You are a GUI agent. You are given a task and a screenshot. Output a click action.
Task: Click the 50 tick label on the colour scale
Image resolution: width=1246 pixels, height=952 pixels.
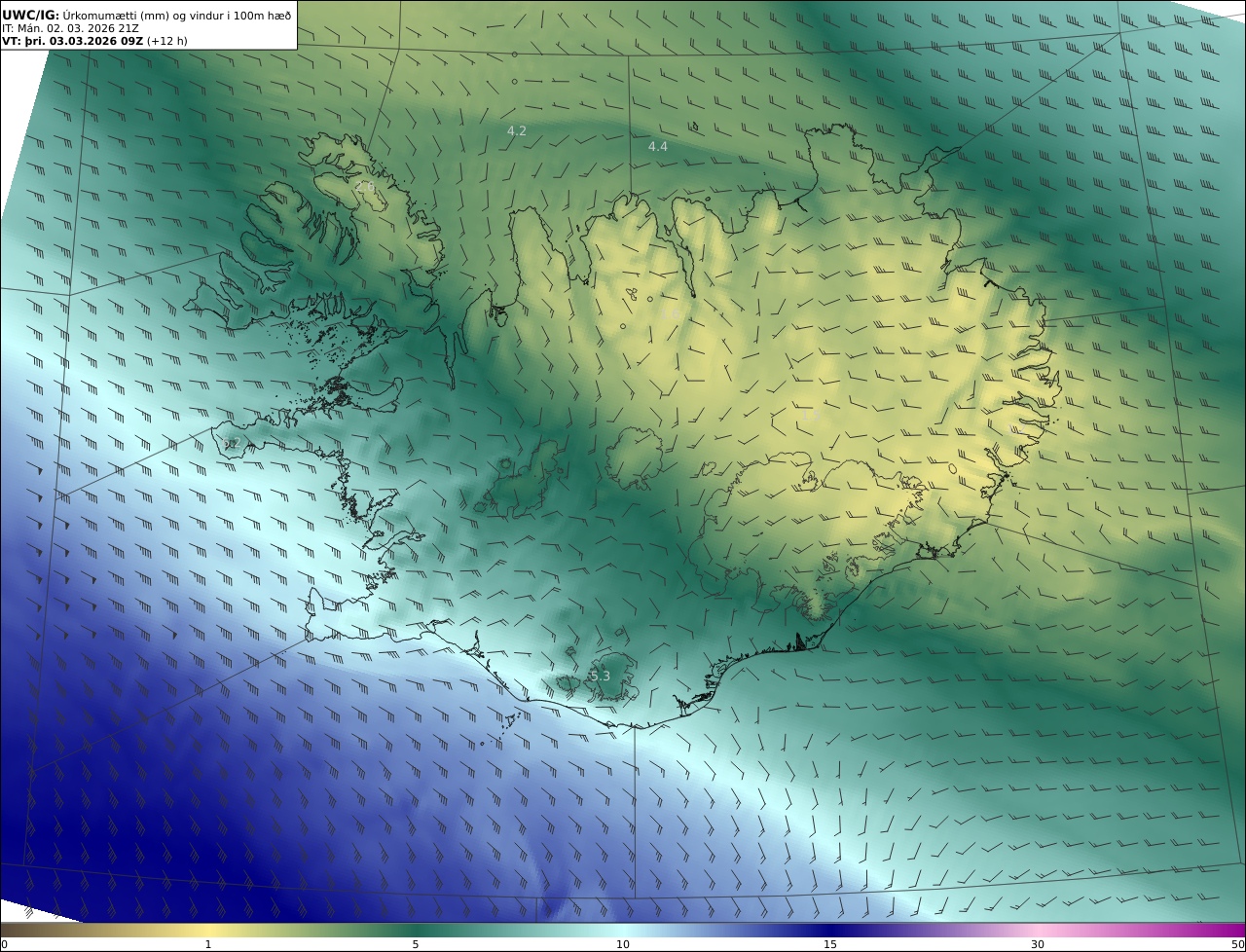point(1238,944)
